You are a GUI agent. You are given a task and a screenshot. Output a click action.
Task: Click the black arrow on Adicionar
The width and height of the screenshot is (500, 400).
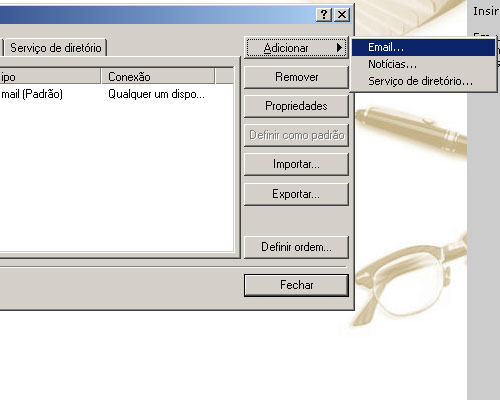pos(339,48)
